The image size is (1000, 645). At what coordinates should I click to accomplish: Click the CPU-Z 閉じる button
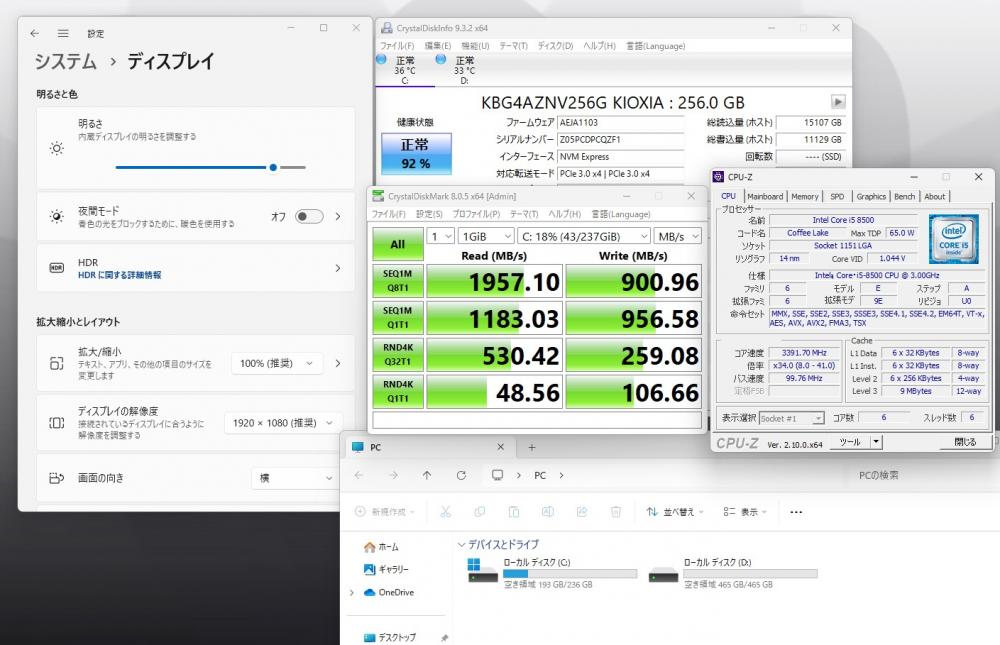click(964, 441)
